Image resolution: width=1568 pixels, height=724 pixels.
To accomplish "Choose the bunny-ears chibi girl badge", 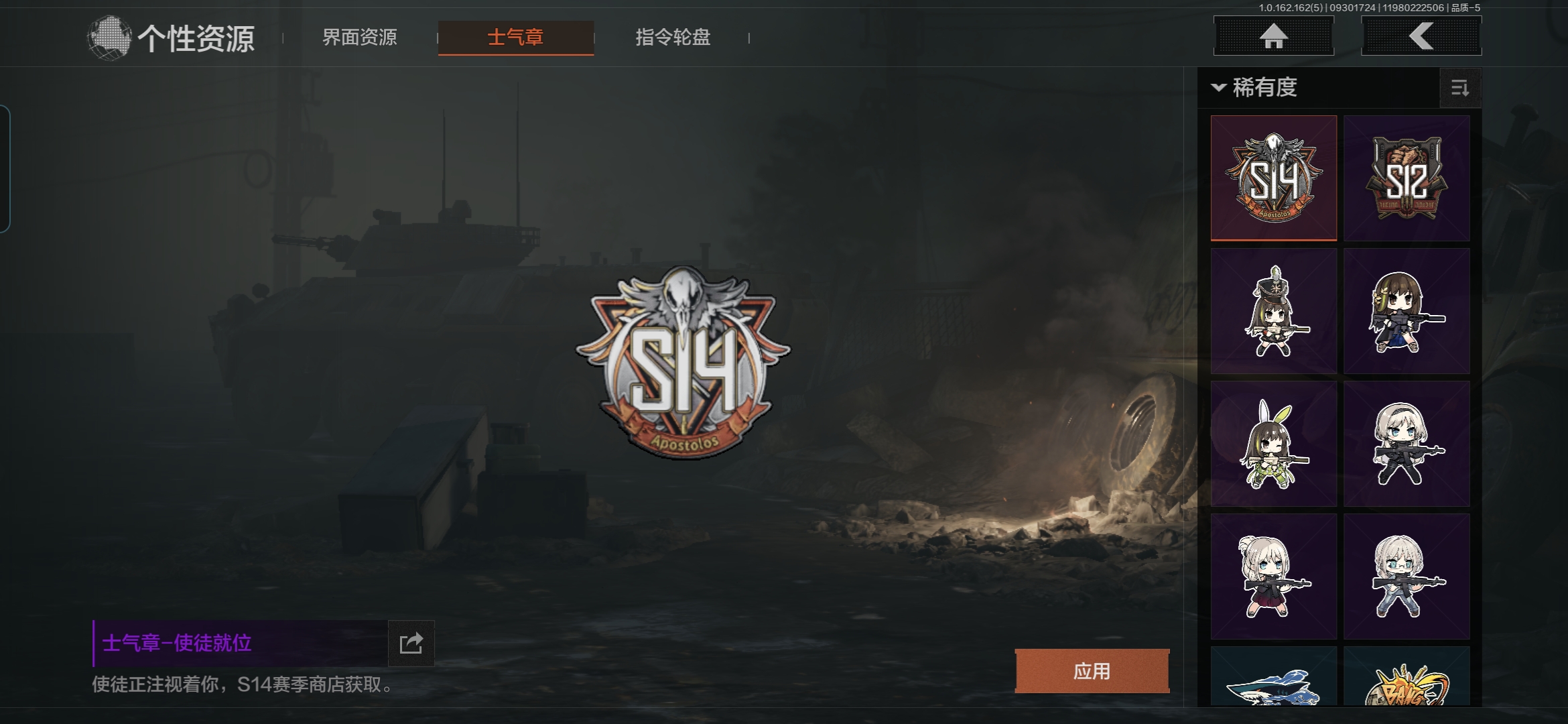I will coord(1273,444).
